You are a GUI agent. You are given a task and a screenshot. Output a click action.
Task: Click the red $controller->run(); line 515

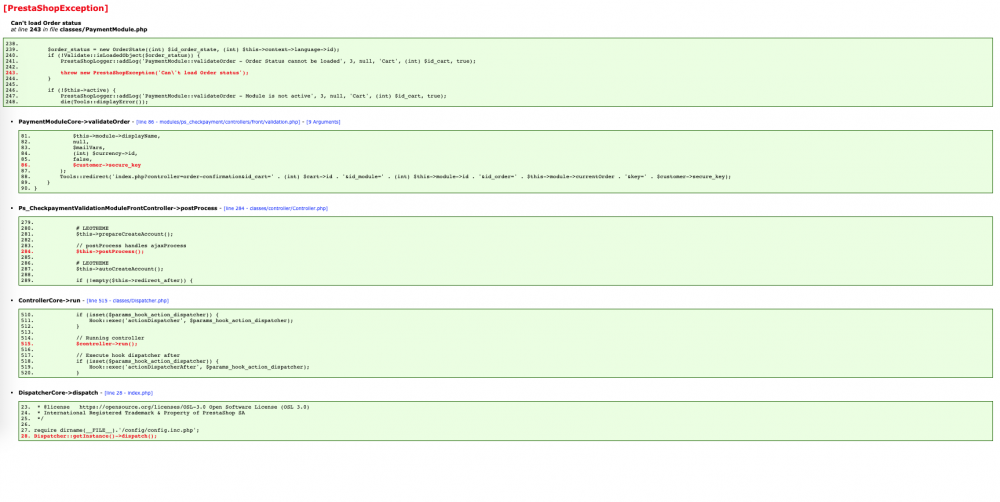coord(107,344)
